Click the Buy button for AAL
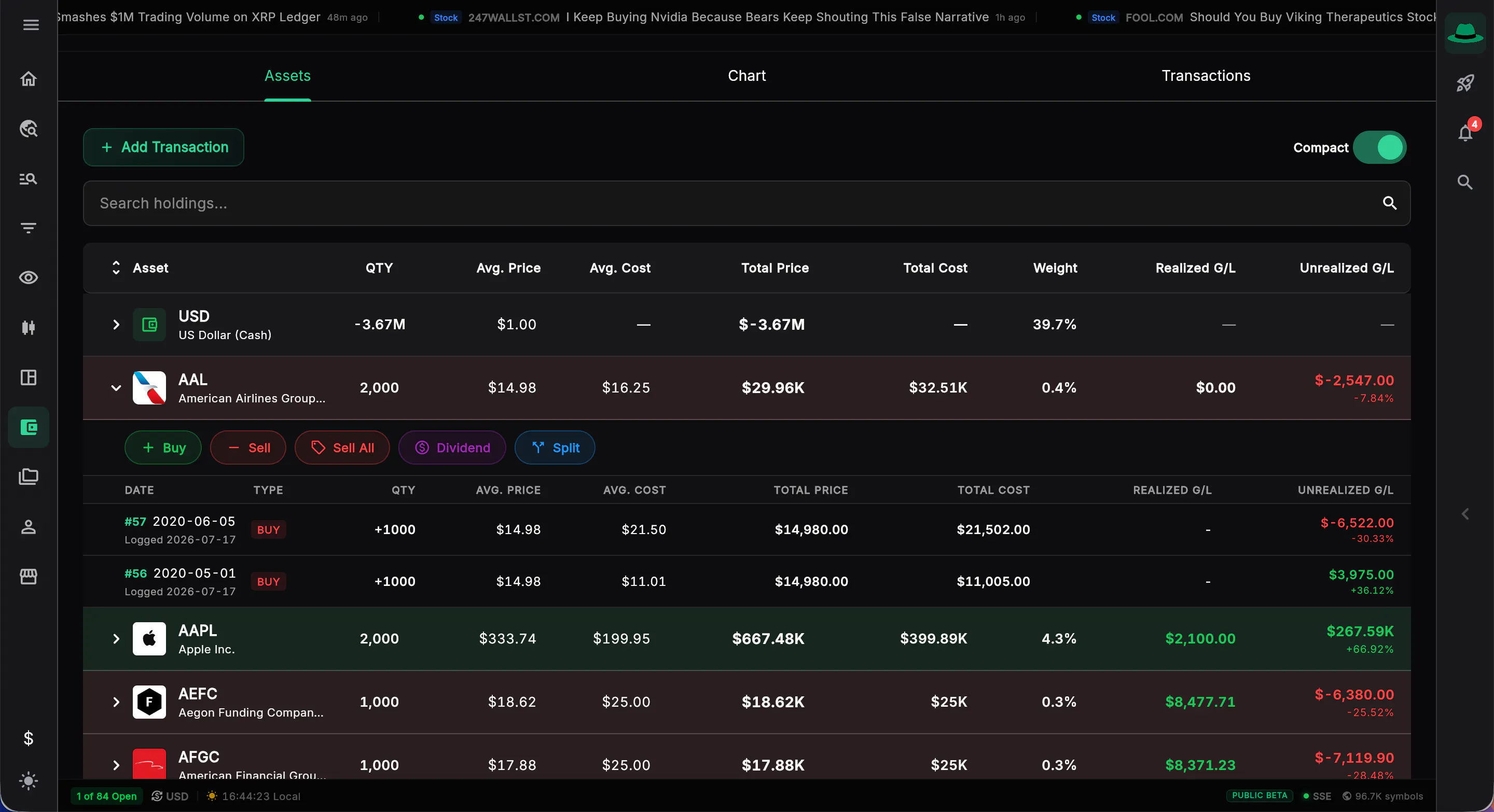 [x=163, y=448]
